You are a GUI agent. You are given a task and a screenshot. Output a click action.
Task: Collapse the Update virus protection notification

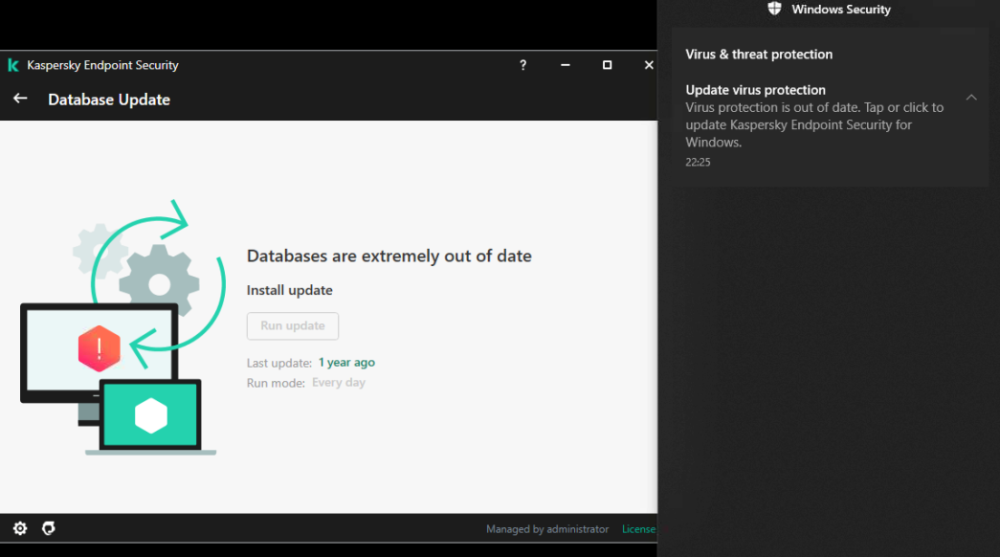tap(971, 98)
